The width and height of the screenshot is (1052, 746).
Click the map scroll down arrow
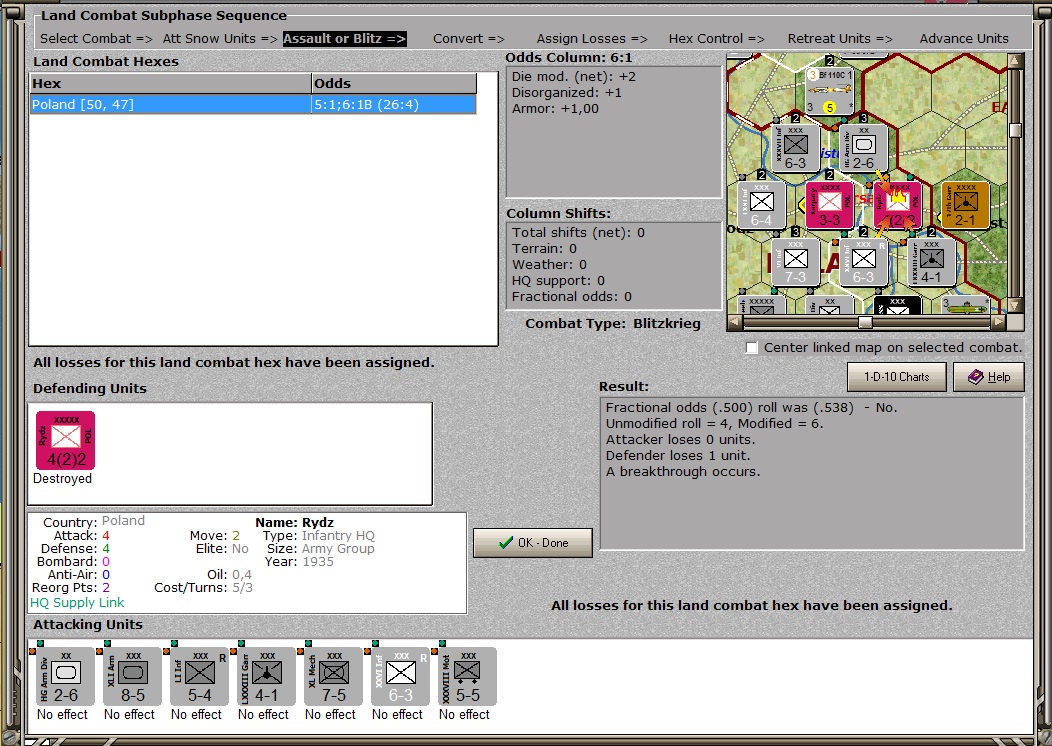tap(1015, 306)
